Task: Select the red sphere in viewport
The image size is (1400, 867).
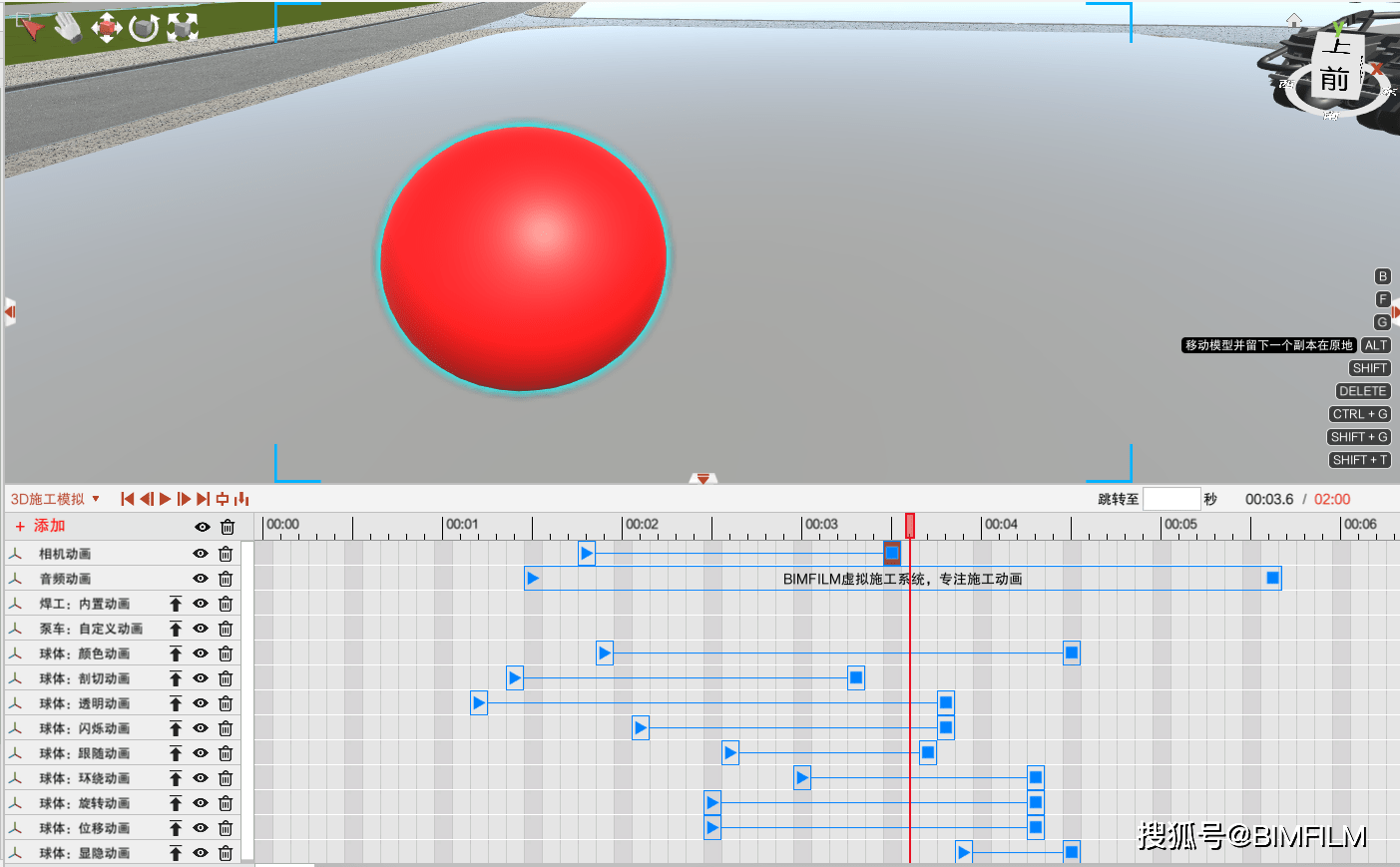Action: [524, 259]
